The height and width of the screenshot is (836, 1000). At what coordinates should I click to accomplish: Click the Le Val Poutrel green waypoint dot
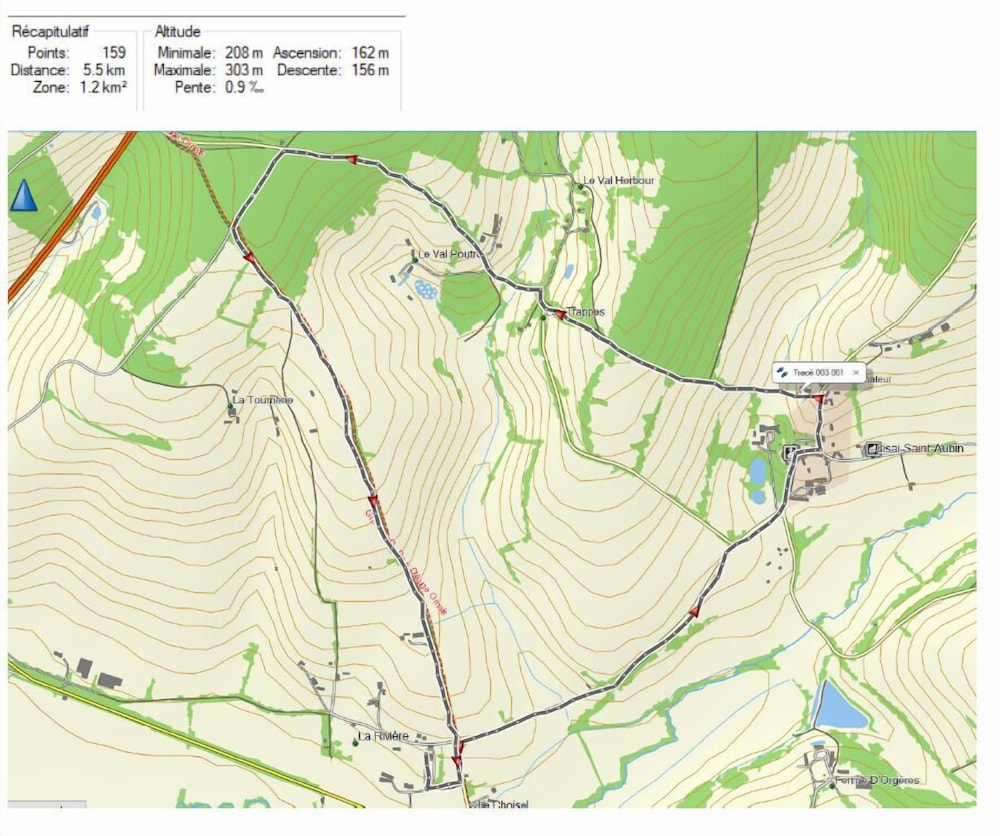coord(415,260)
